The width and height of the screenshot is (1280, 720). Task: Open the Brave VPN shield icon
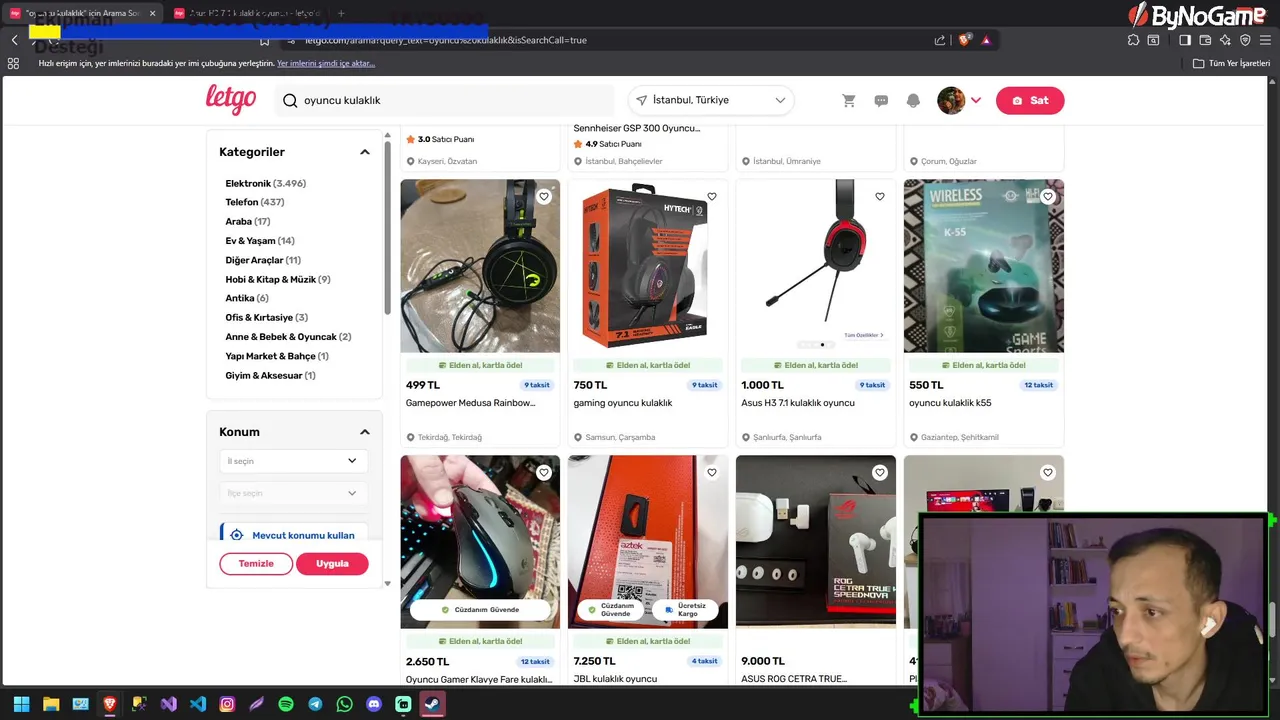[1245, 40]
